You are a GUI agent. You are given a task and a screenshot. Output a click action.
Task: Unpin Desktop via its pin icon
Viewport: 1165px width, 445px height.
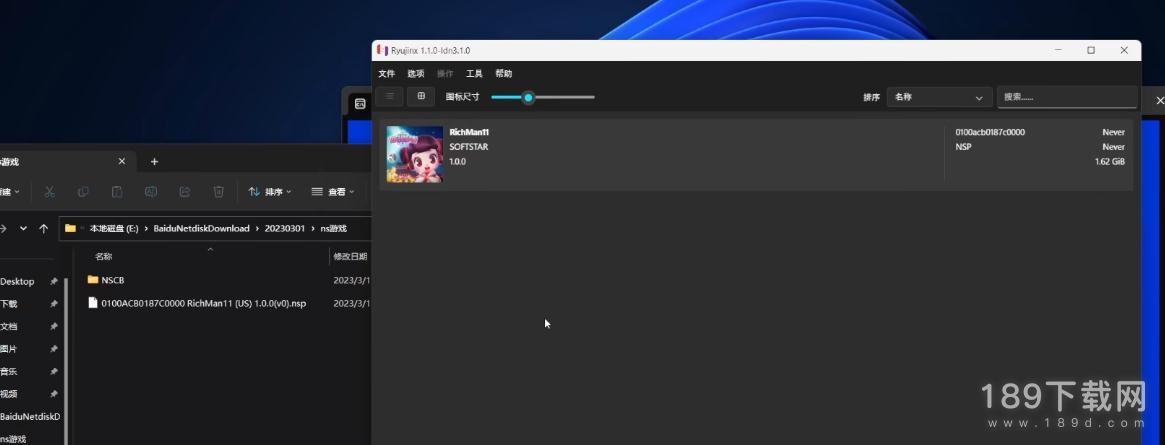click(x=53, y=282)
